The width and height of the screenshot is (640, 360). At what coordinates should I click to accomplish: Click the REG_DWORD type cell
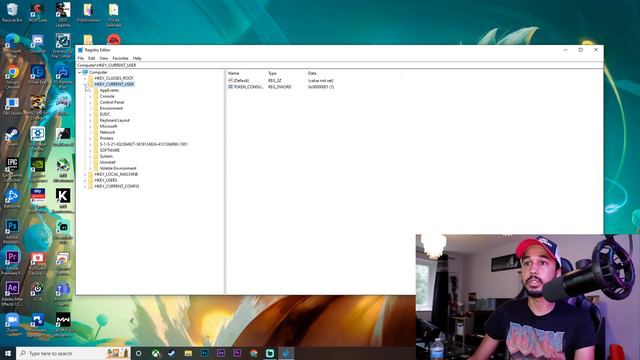point(280,87)
